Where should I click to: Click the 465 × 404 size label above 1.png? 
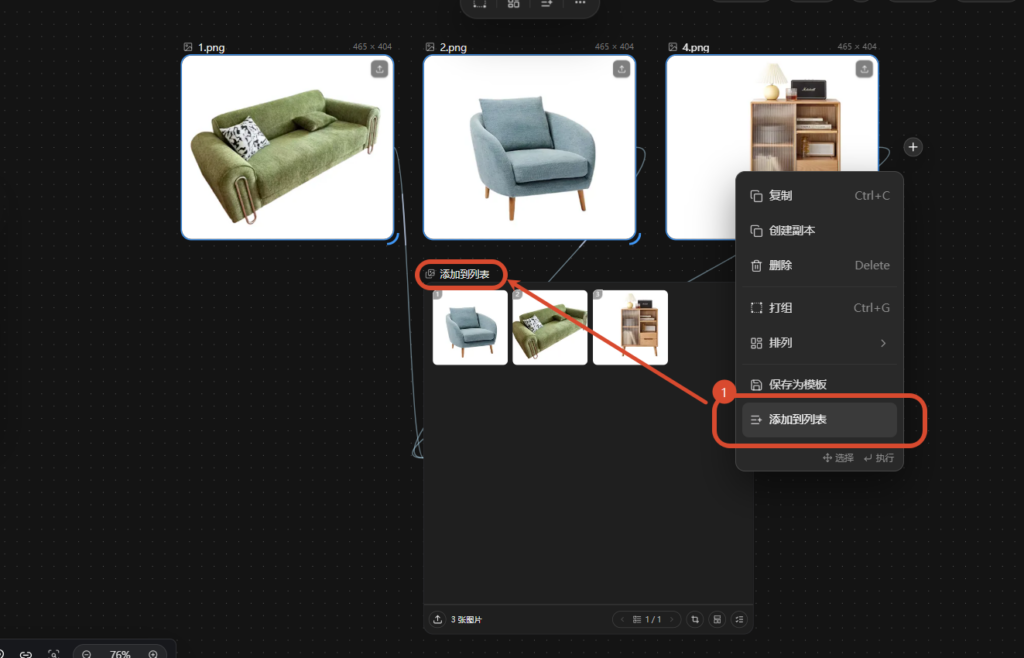pyautogui.click(x=372, y=47)
